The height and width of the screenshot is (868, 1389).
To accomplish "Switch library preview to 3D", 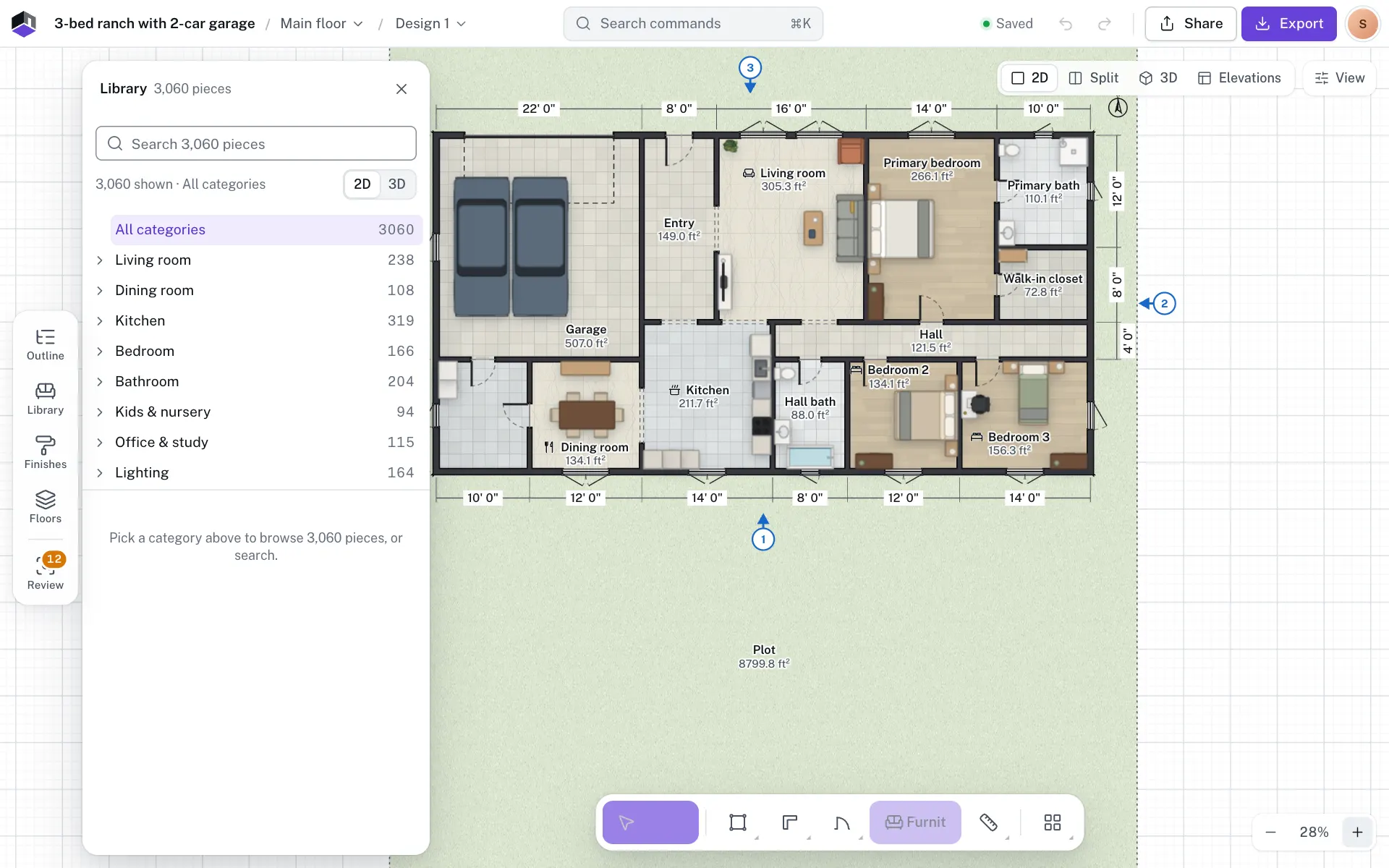I will click(396, 184).
